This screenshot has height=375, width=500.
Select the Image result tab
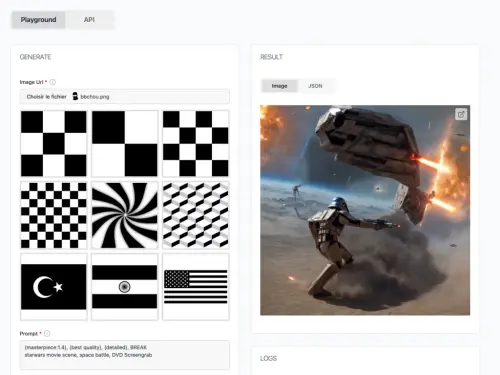tap(279, 86)
